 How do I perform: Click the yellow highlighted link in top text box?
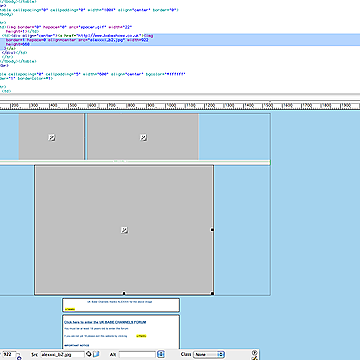(70, 309)
